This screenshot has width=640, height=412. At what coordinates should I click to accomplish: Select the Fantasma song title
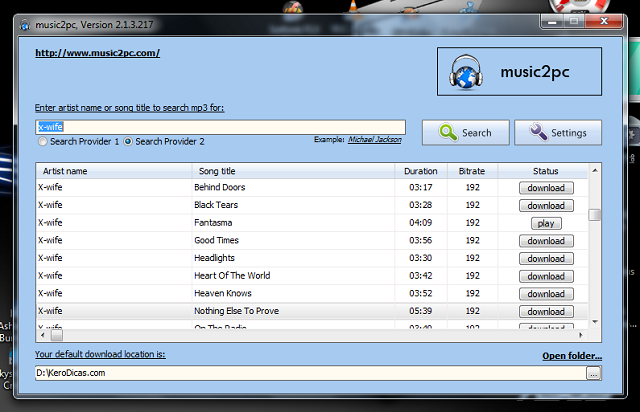coord(213,223)
